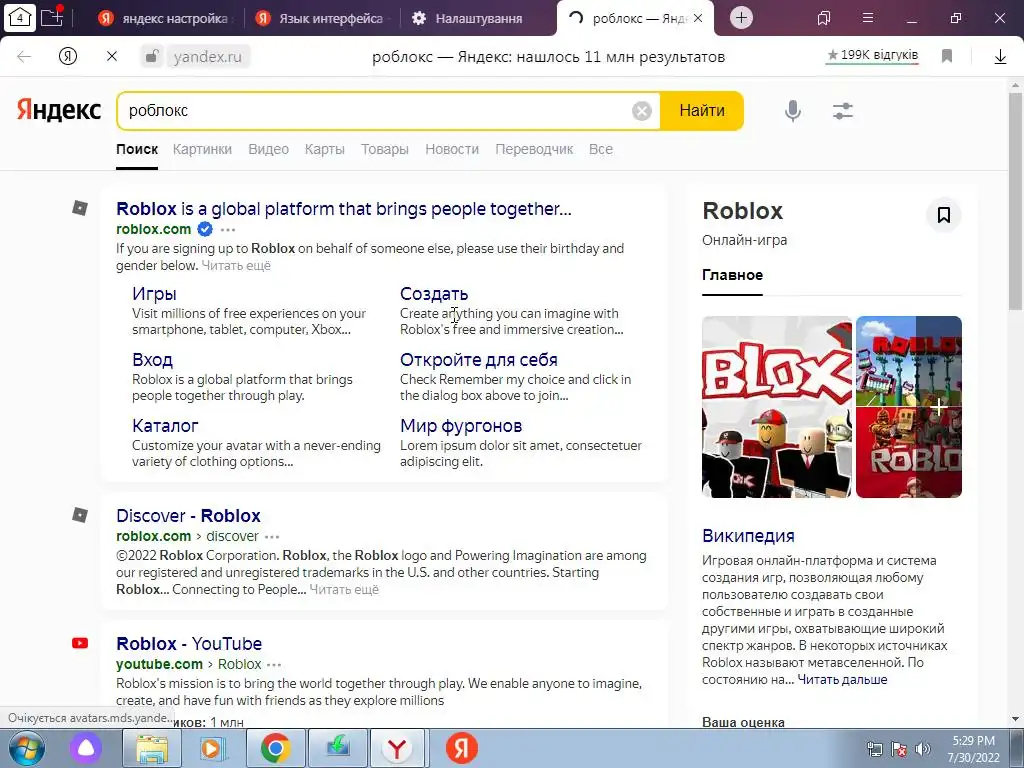Open three-dot menu next to 'roblox.com › discover'

[272, 537]
